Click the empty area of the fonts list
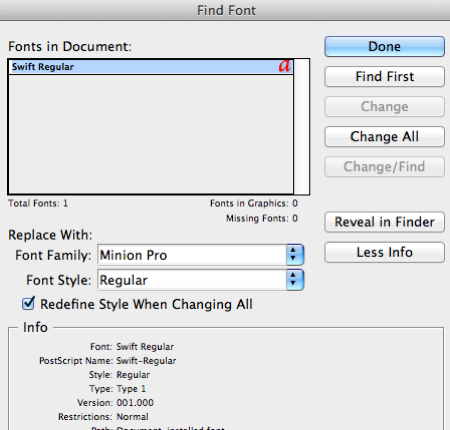 151,134
